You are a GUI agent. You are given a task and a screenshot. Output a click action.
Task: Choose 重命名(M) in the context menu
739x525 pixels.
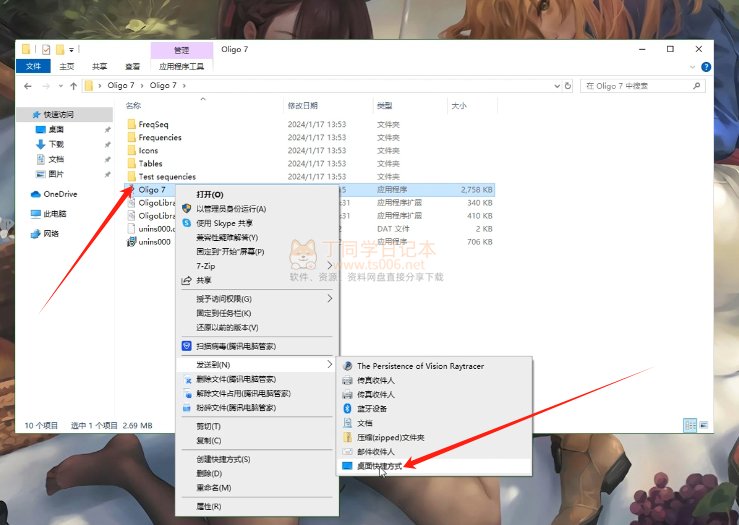click(x=257, y=487)
